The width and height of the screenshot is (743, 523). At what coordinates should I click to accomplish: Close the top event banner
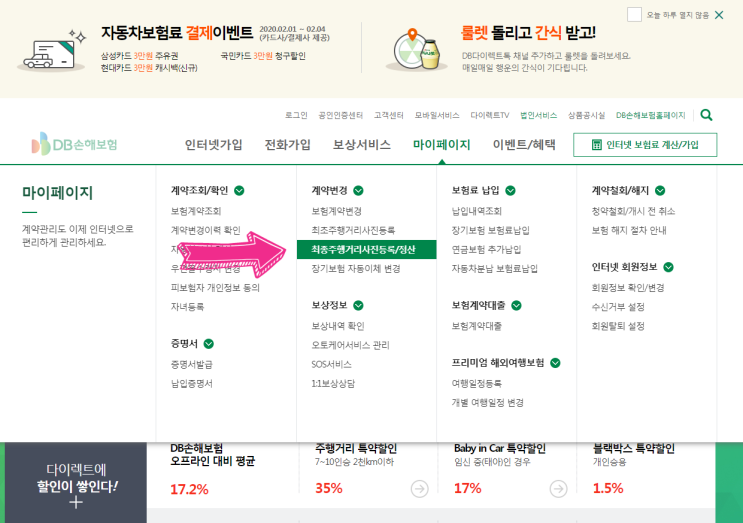coord(719,15)
